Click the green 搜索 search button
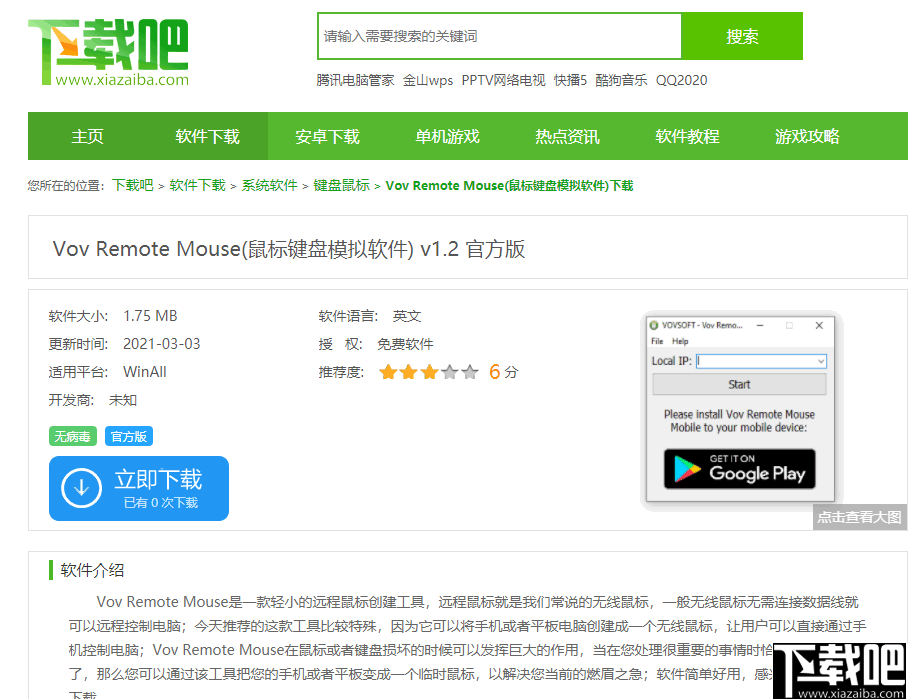The image size is (908, 699). coord(742,36)
